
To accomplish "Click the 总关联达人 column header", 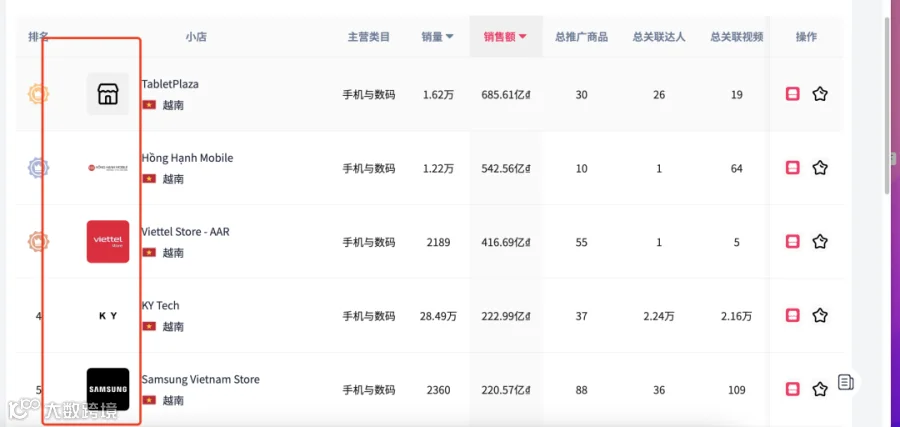I will tap(659, 37).
